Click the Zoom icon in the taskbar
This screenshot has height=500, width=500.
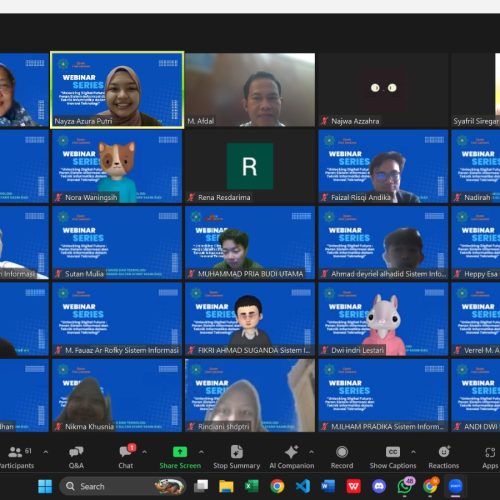tap(456, 486)
